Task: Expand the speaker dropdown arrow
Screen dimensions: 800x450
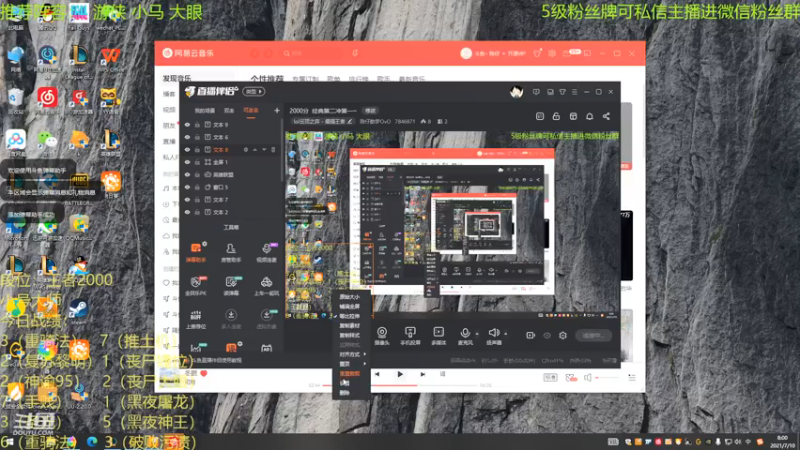Action: (x=506, y=334)
